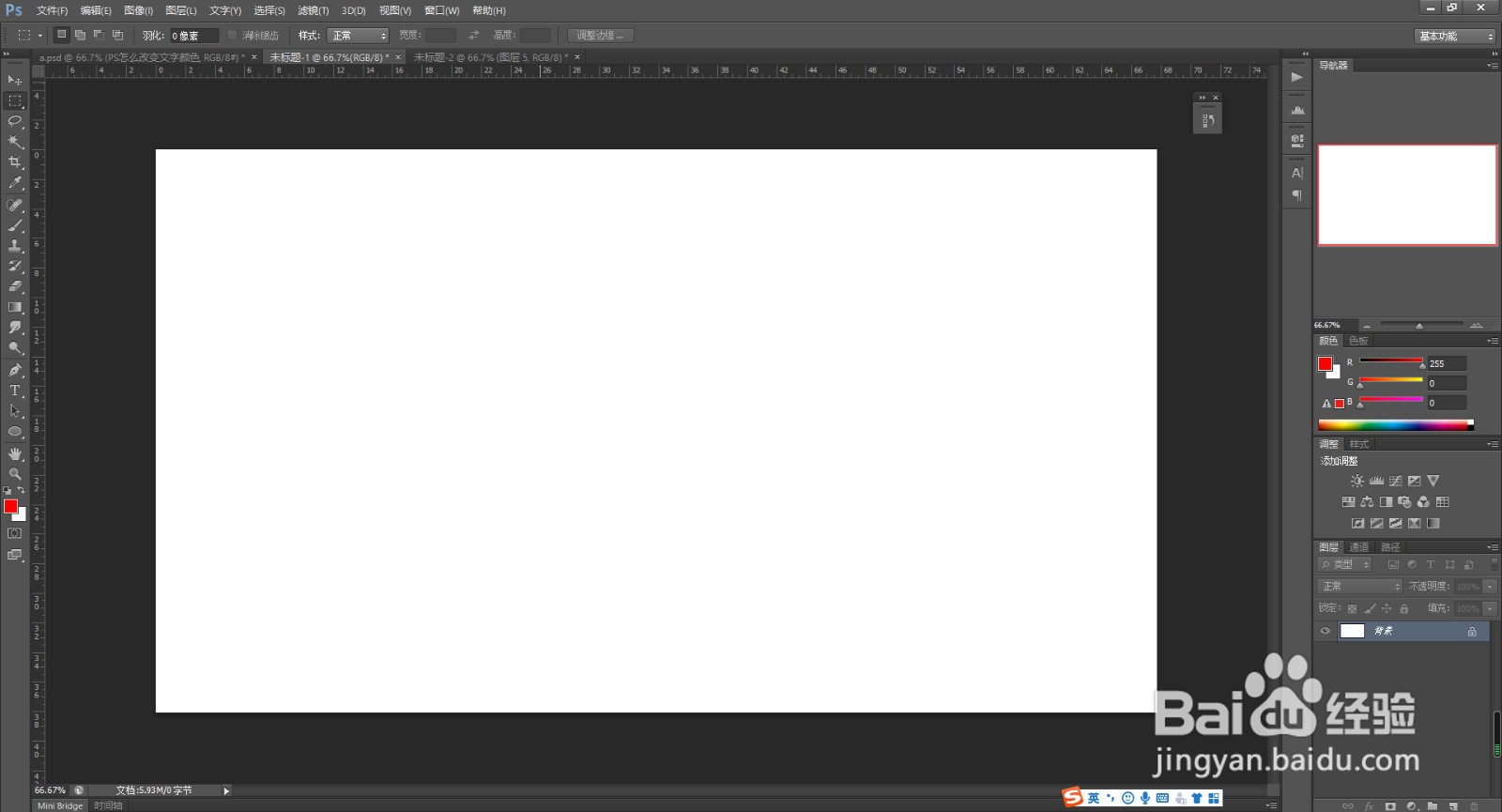Select the Zoom tool
Viewport: 1502px width, 812px height.
15,473
